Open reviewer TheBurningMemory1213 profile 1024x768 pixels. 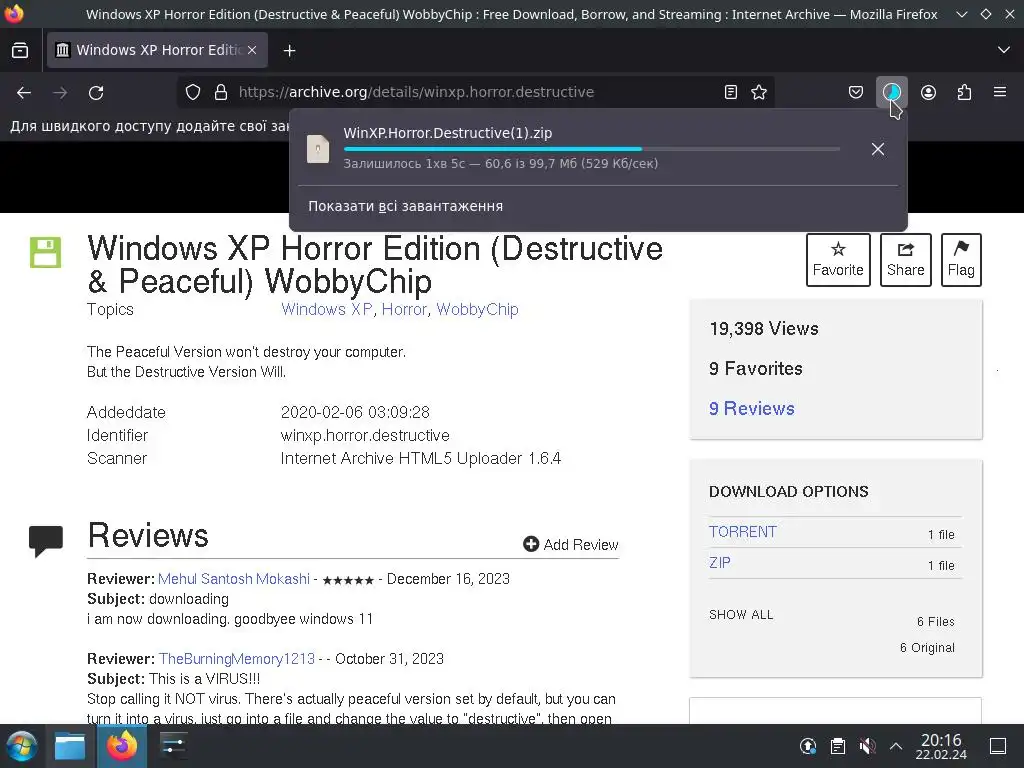(236, 659)
